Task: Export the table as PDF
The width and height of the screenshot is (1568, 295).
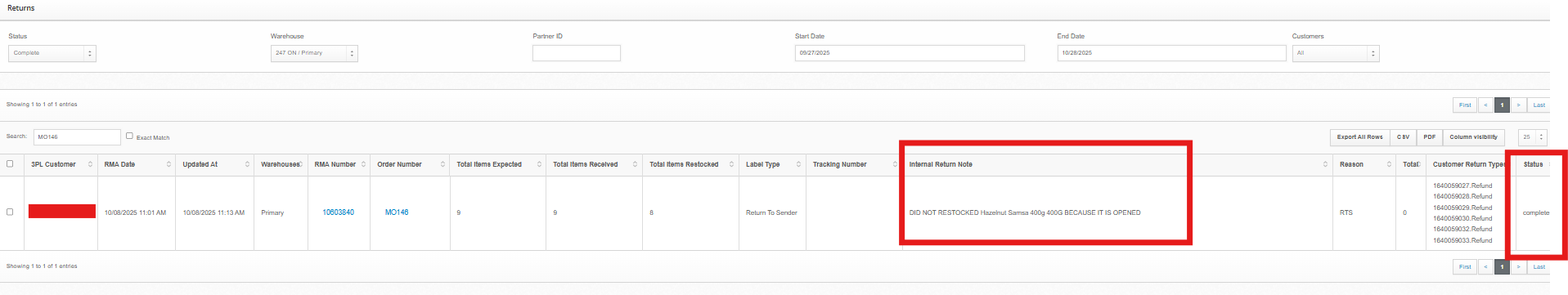Action: click(x=1429, y=137)
